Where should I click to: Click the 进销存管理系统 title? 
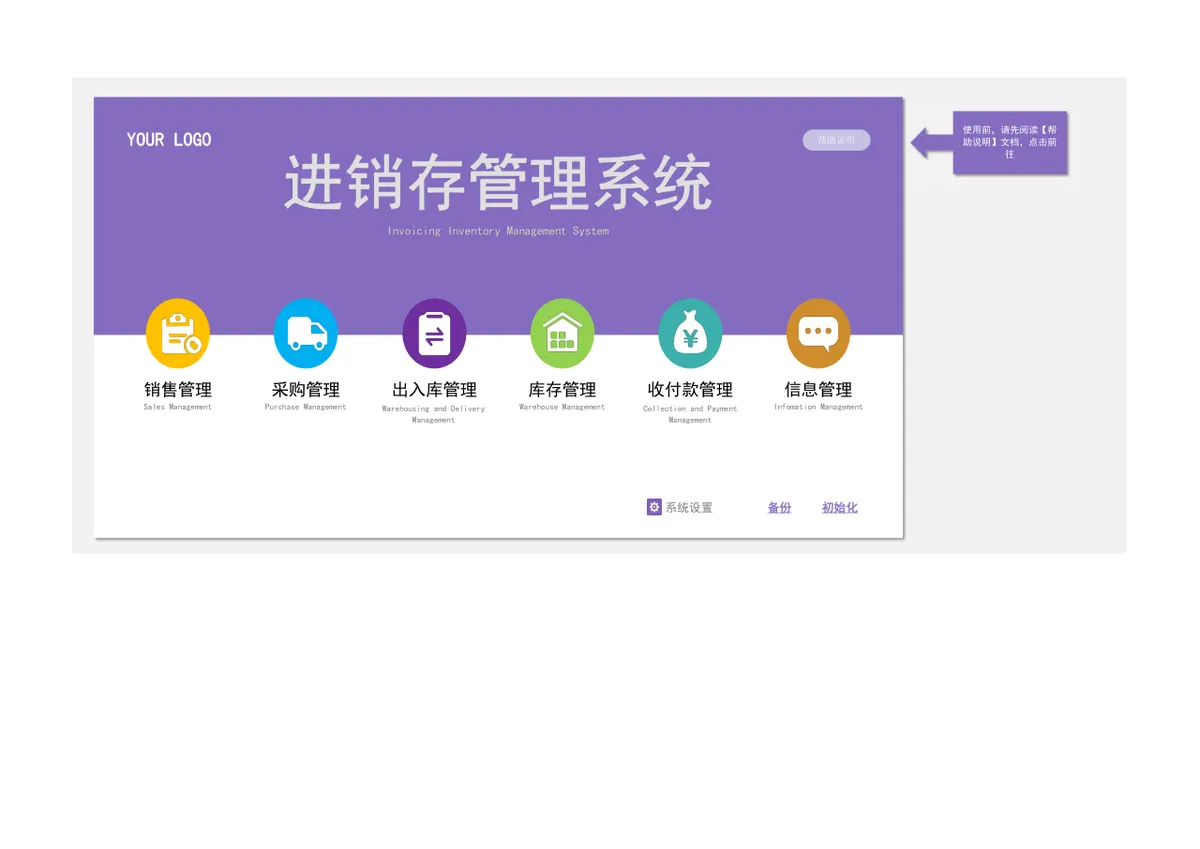pyautogui.click(x=498, y=182)
